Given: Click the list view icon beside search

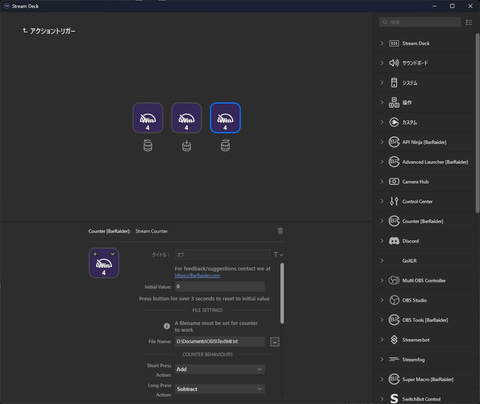Looking at the screenshot, I should 469,22.
